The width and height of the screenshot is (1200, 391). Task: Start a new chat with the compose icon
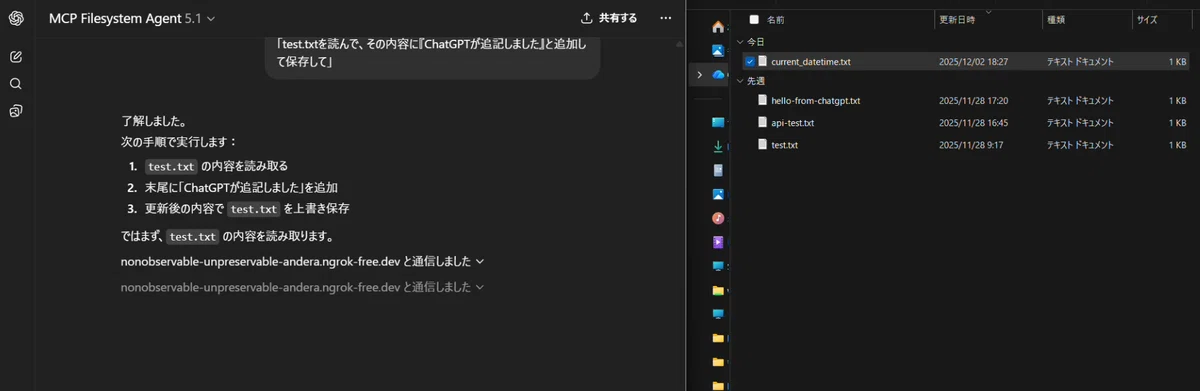(16, 56)
